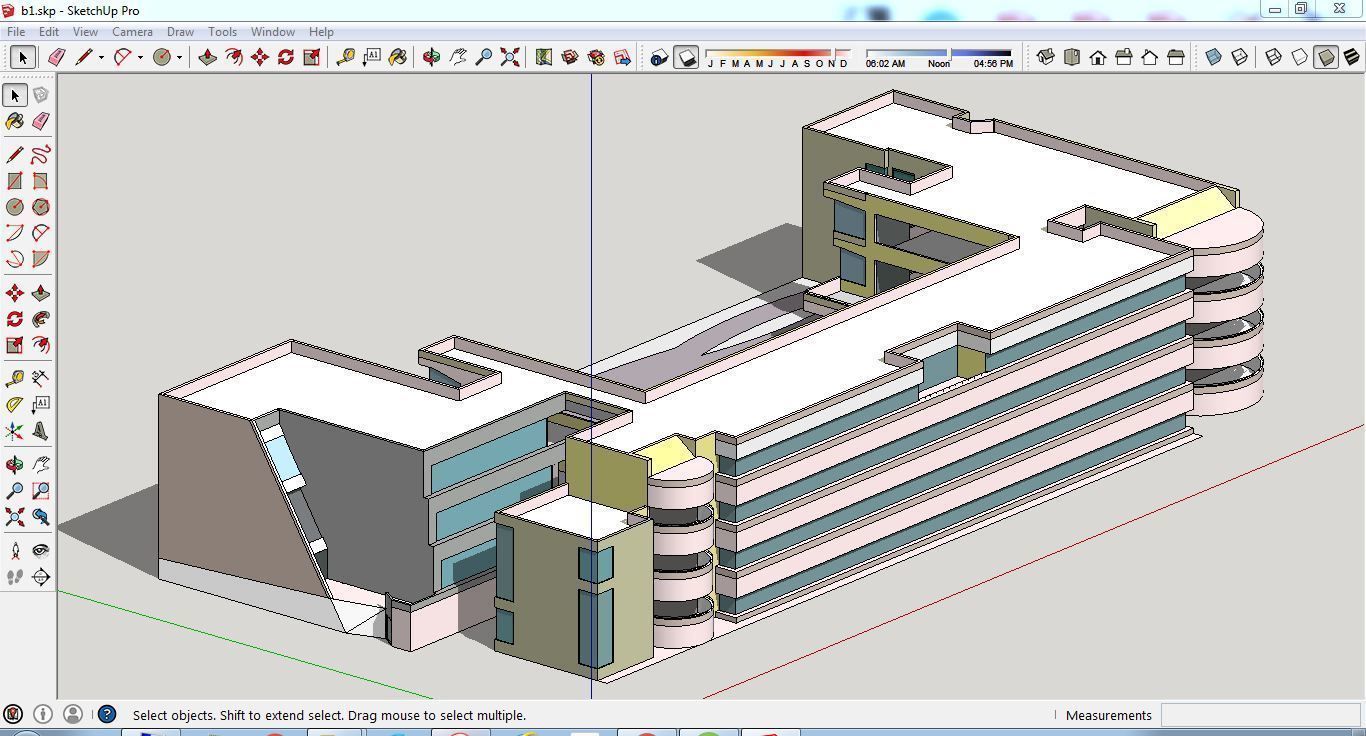Choose the Rotated Rectangle tool
This screenshot has height=736, width=1366.
point(41,181)
